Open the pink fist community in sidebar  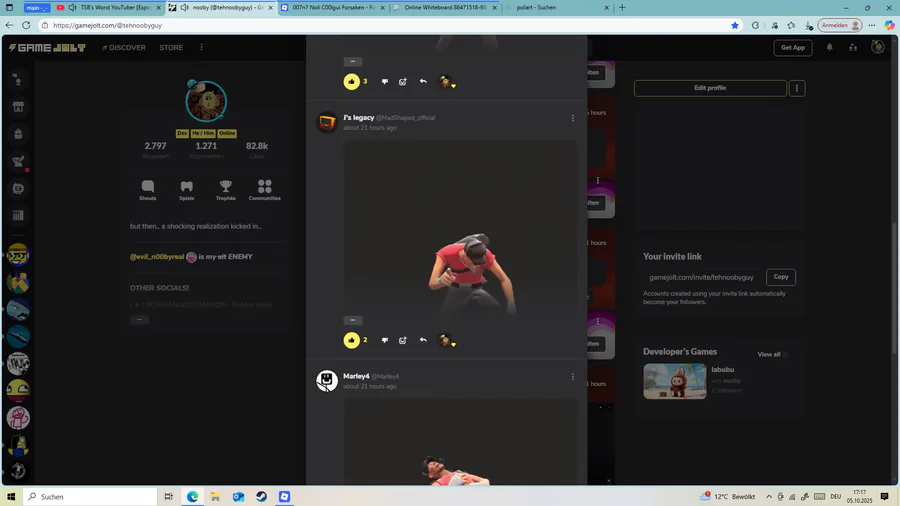[x=18, y=417]
